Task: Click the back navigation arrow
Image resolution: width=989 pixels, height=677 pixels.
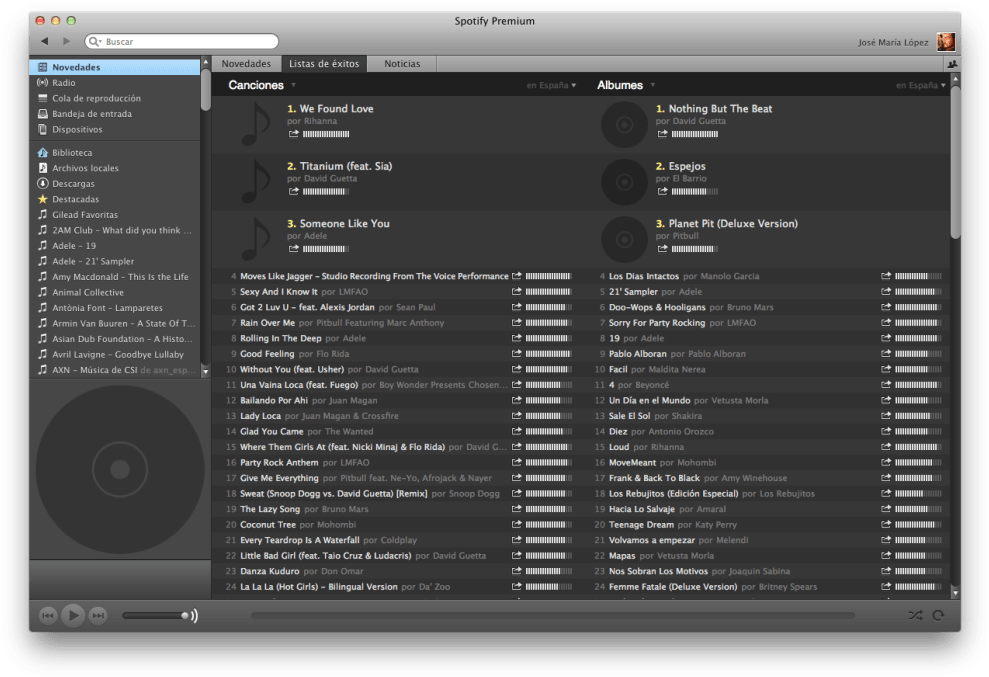Action: click(x=45, y=41)
